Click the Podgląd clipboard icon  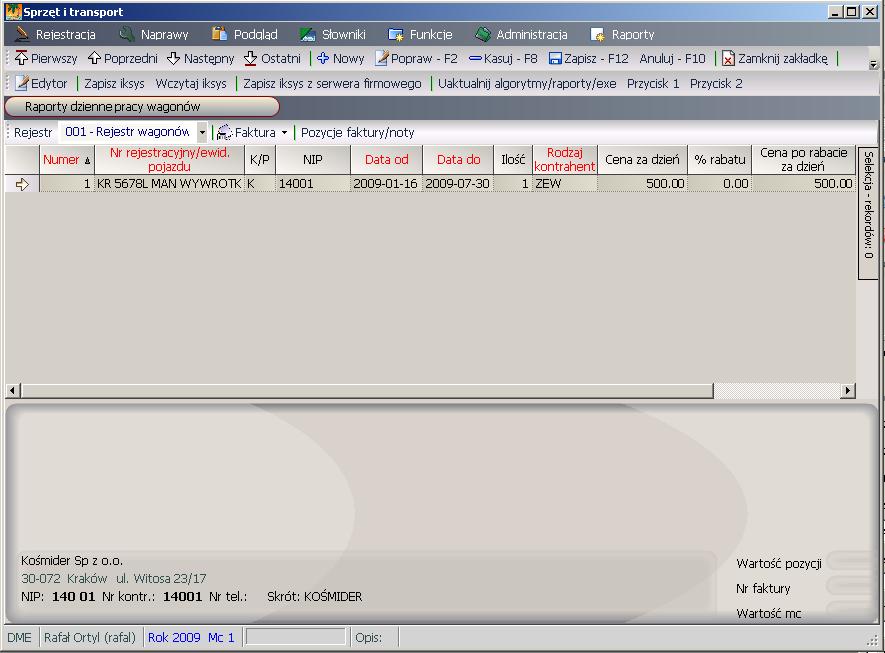(x=219, y=34)
